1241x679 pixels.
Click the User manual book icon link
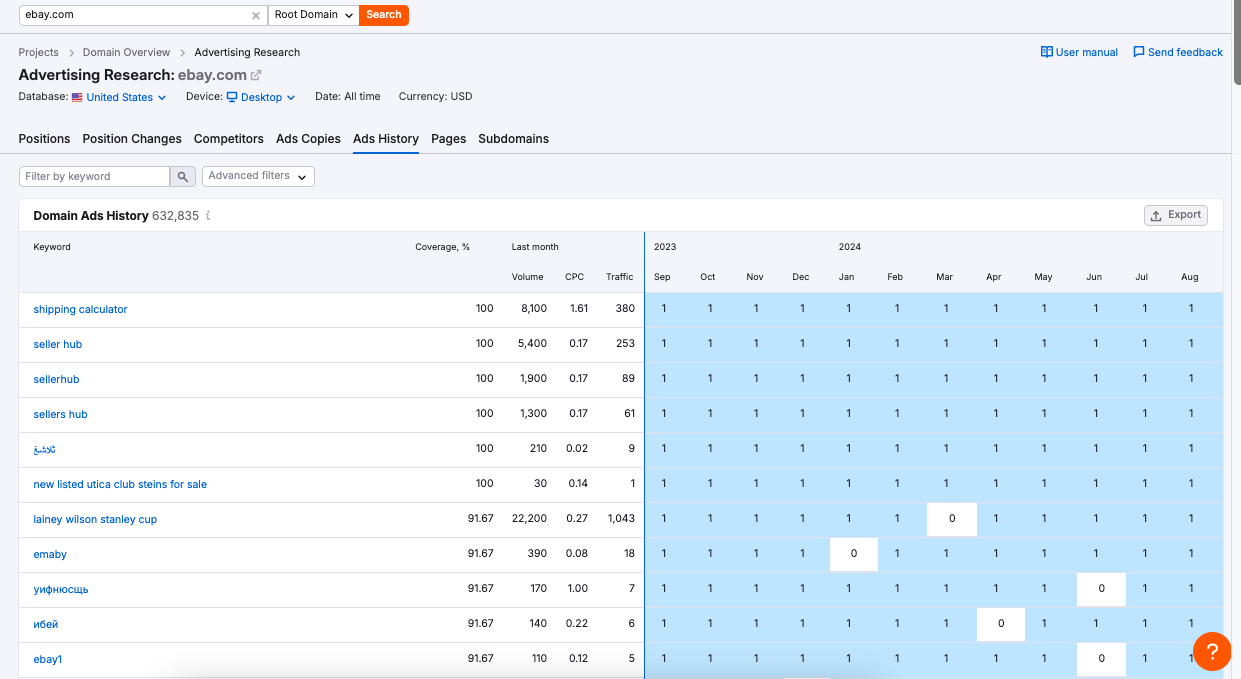tap(1079, 52)
